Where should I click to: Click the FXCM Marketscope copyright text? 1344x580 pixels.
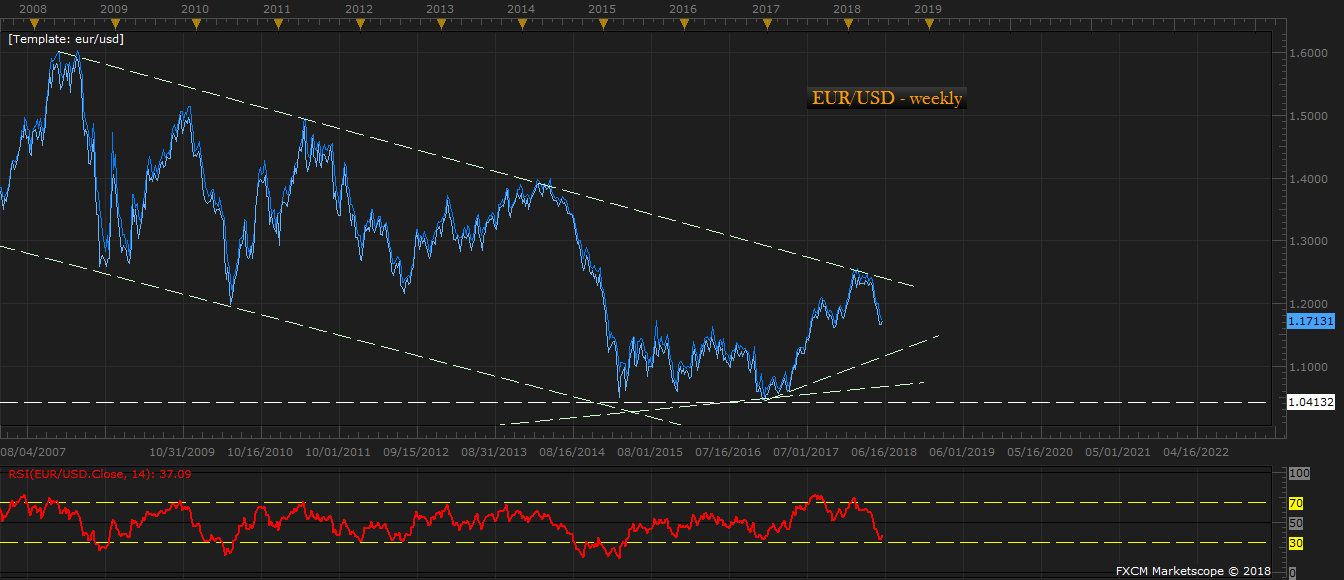pos(1193,571)
